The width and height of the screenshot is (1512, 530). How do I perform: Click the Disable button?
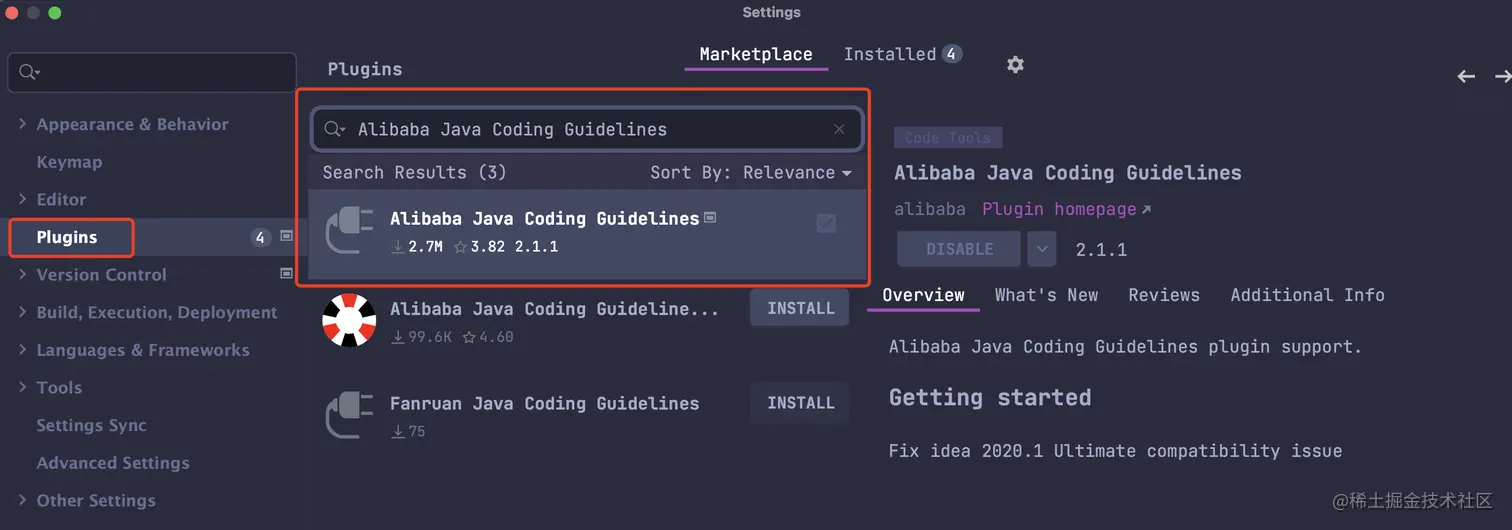click(959, 249)
